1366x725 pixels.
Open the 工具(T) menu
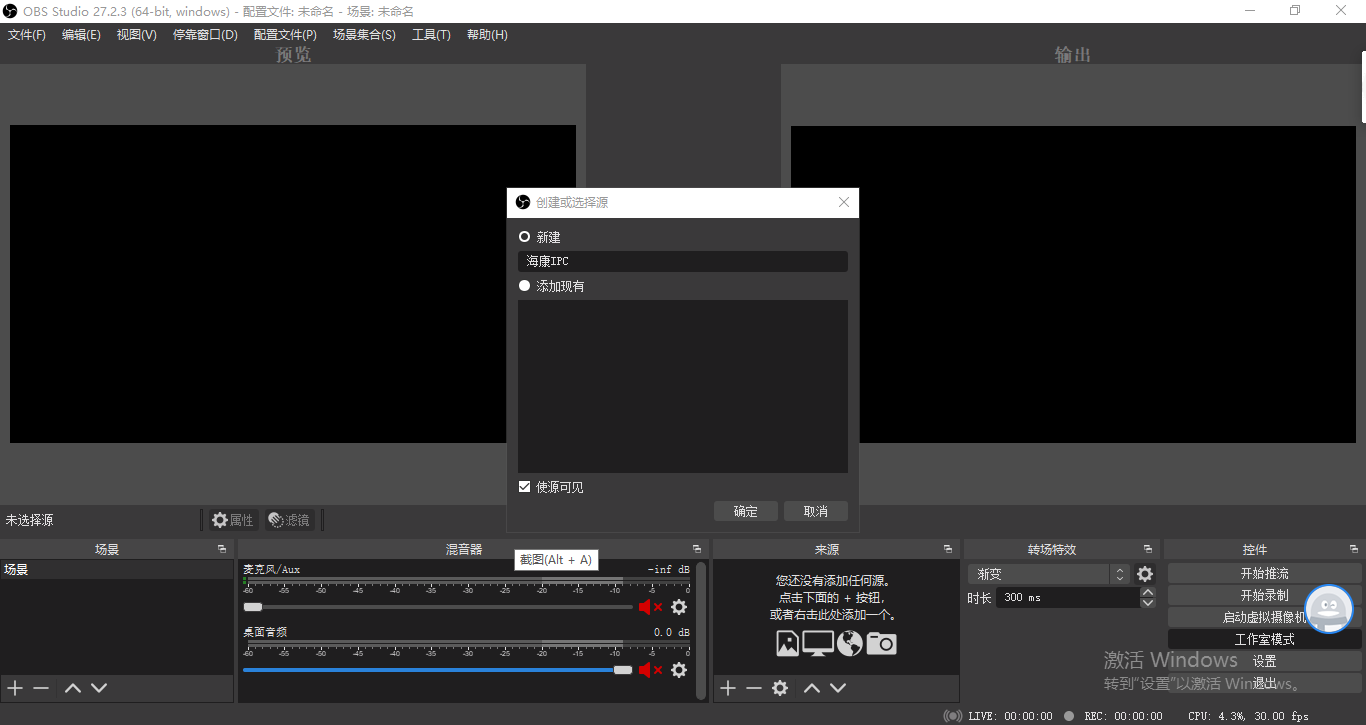click(x=431, y=35)
